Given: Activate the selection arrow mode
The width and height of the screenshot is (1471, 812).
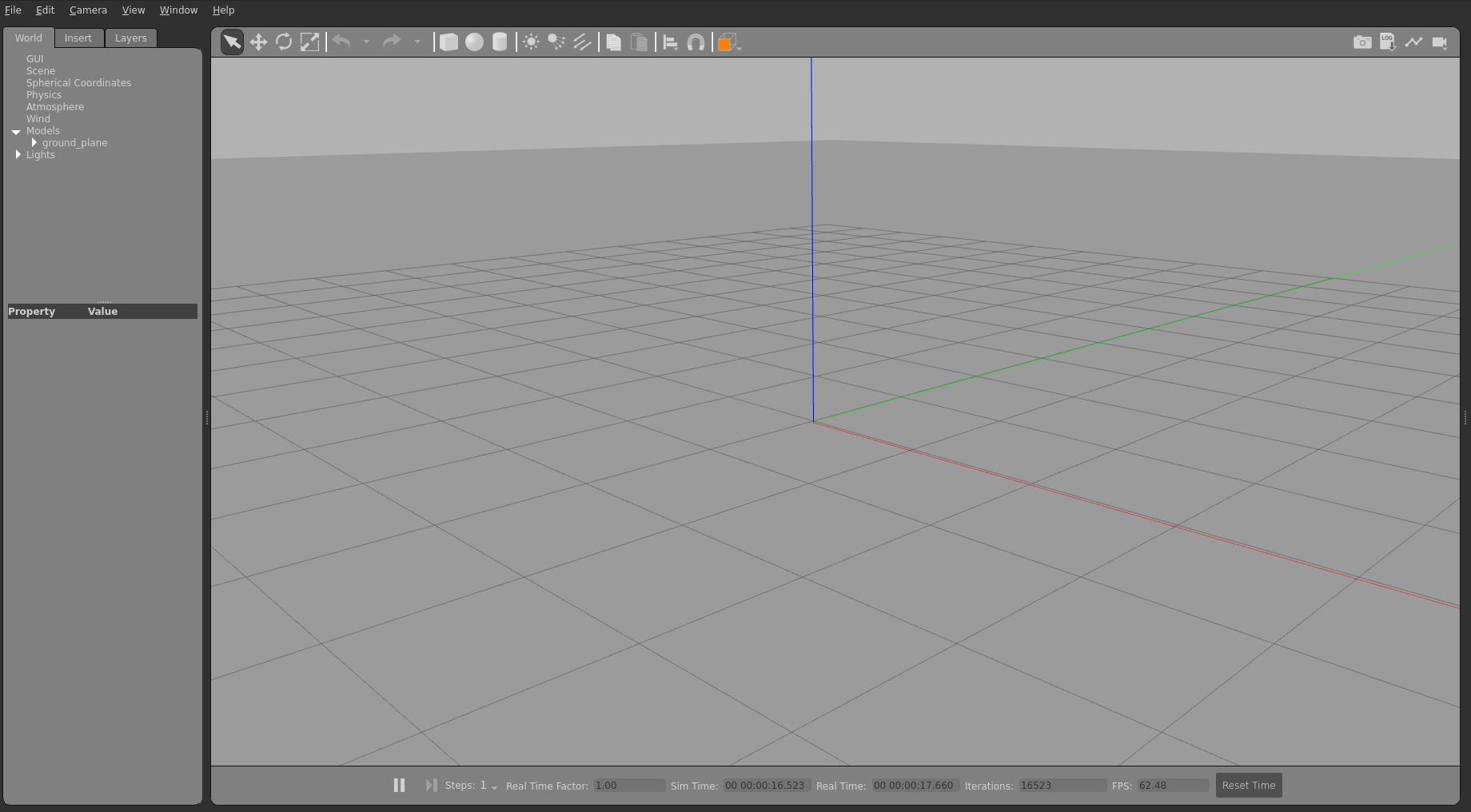Looking at the screenshot, I should [x=232, y=42].
